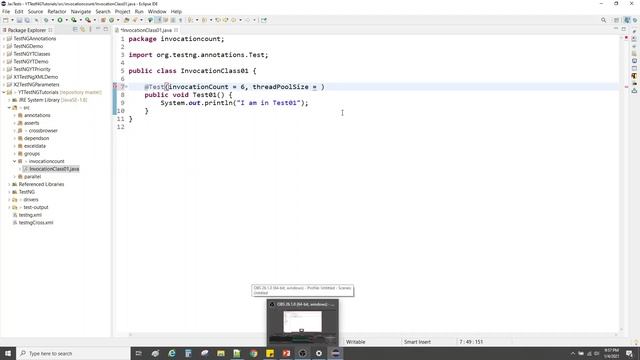640x360 pixels.
Task: Select InvocationClass01.java in the tree
Action: point(54,169)
